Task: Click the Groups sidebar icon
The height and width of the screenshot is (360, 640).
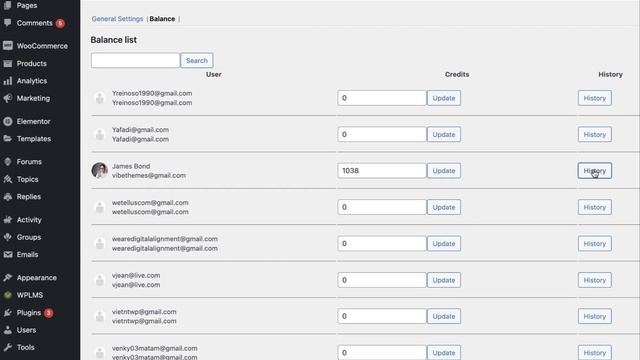Action: point(8,237)
